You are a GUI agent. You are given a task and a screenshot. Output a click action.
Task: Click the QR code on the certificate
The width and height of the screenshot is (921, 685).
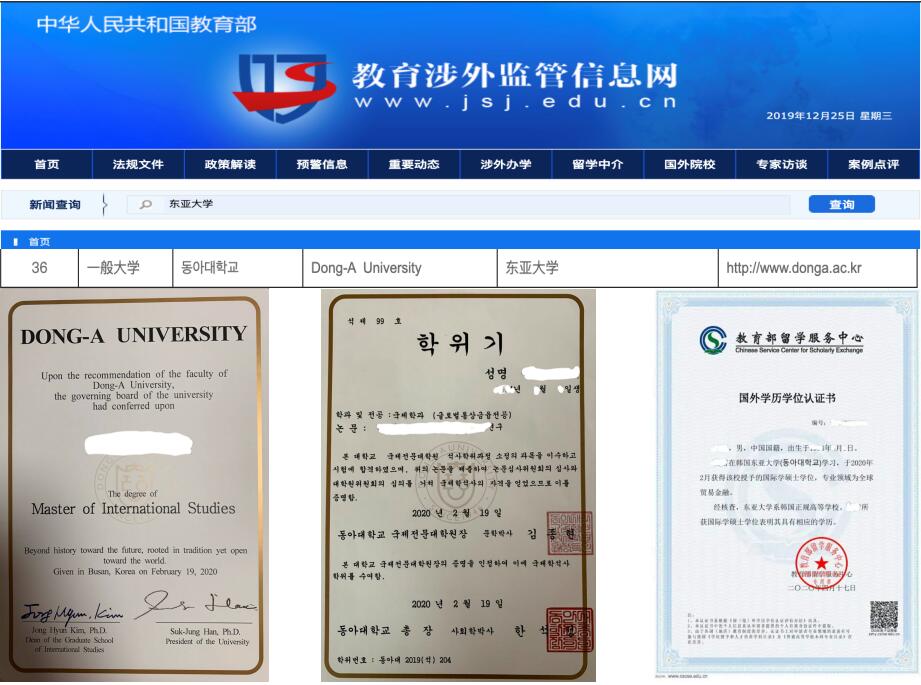click(884, 616)
